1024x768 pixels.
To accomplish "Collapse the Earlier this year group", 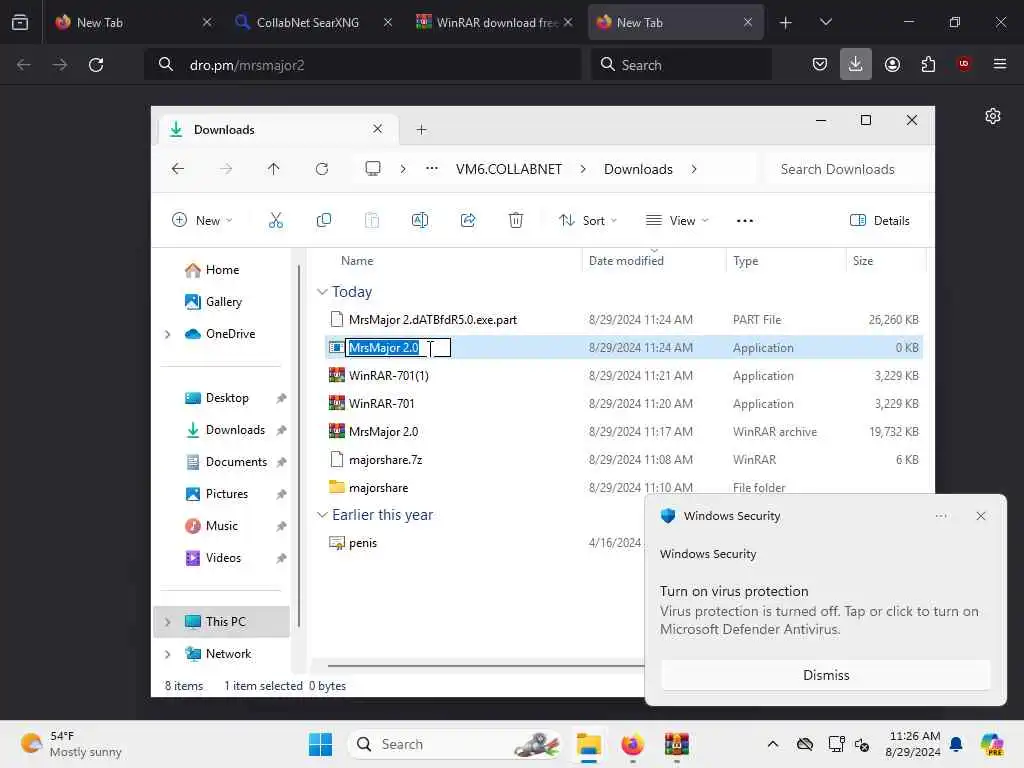I will (x=322, y=515).
